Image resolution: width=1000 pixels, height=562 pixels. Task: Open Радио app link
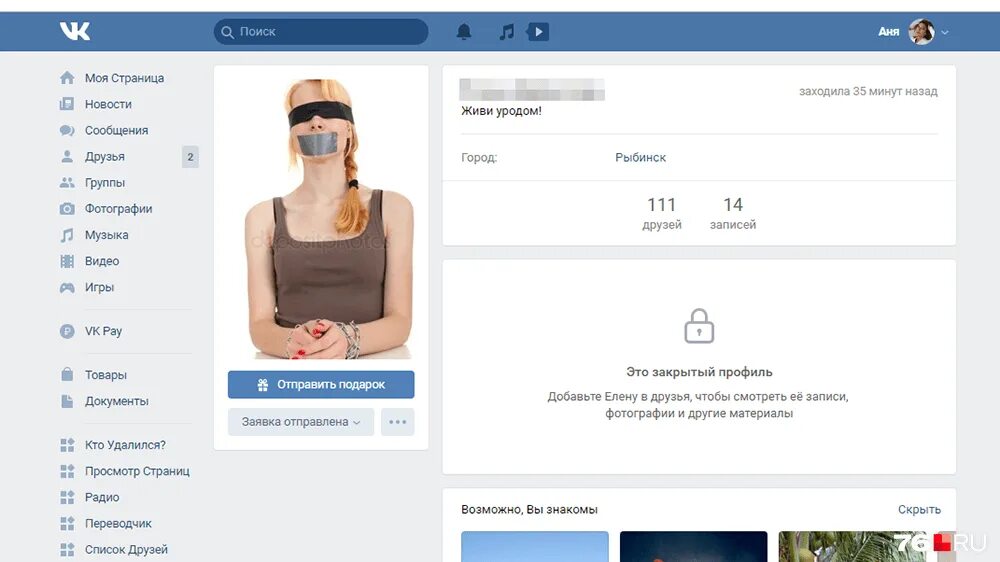coord(102,498)
